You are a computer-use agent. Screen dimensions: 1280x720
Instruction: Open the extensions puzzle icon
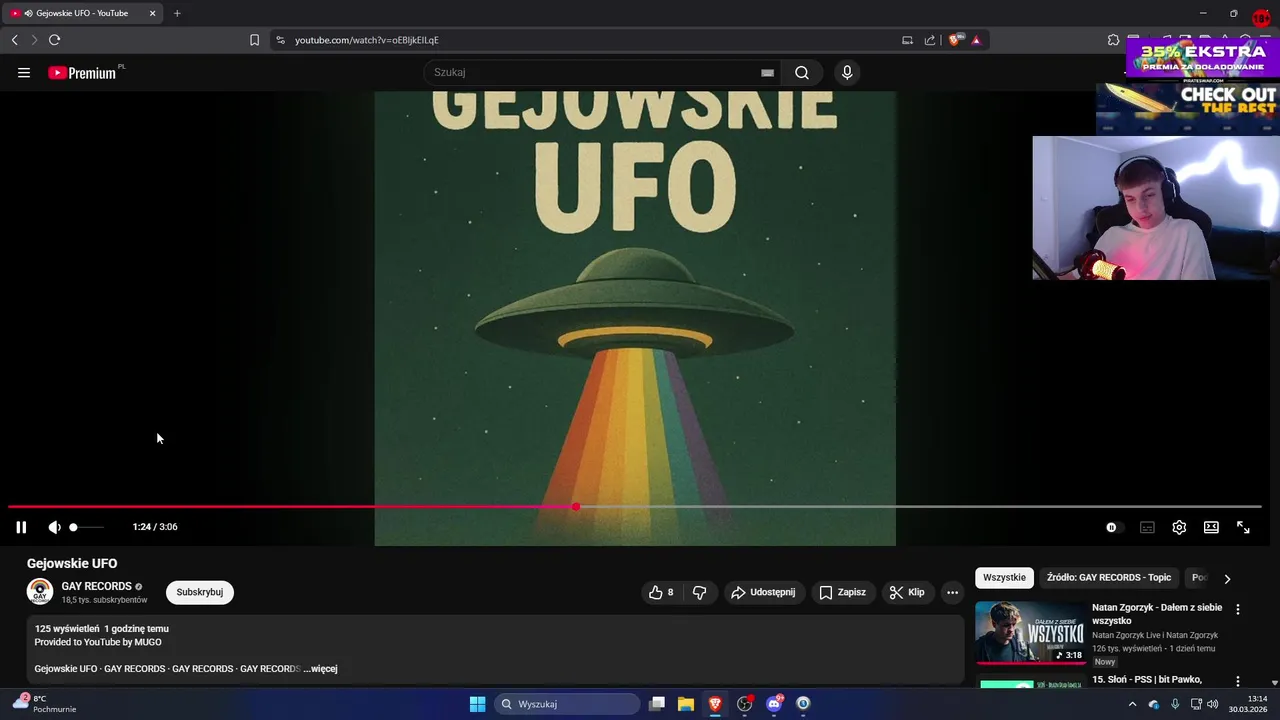pos(1113,40)
